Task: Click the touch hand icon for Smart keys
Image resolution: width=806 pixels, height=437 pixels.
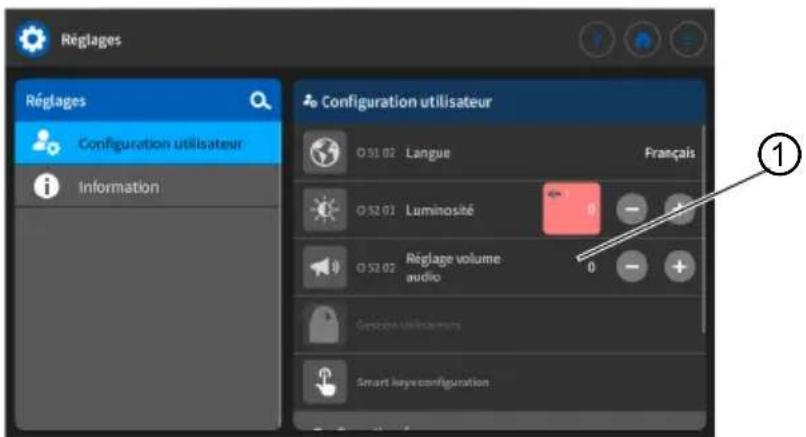Action: (325, 382)
